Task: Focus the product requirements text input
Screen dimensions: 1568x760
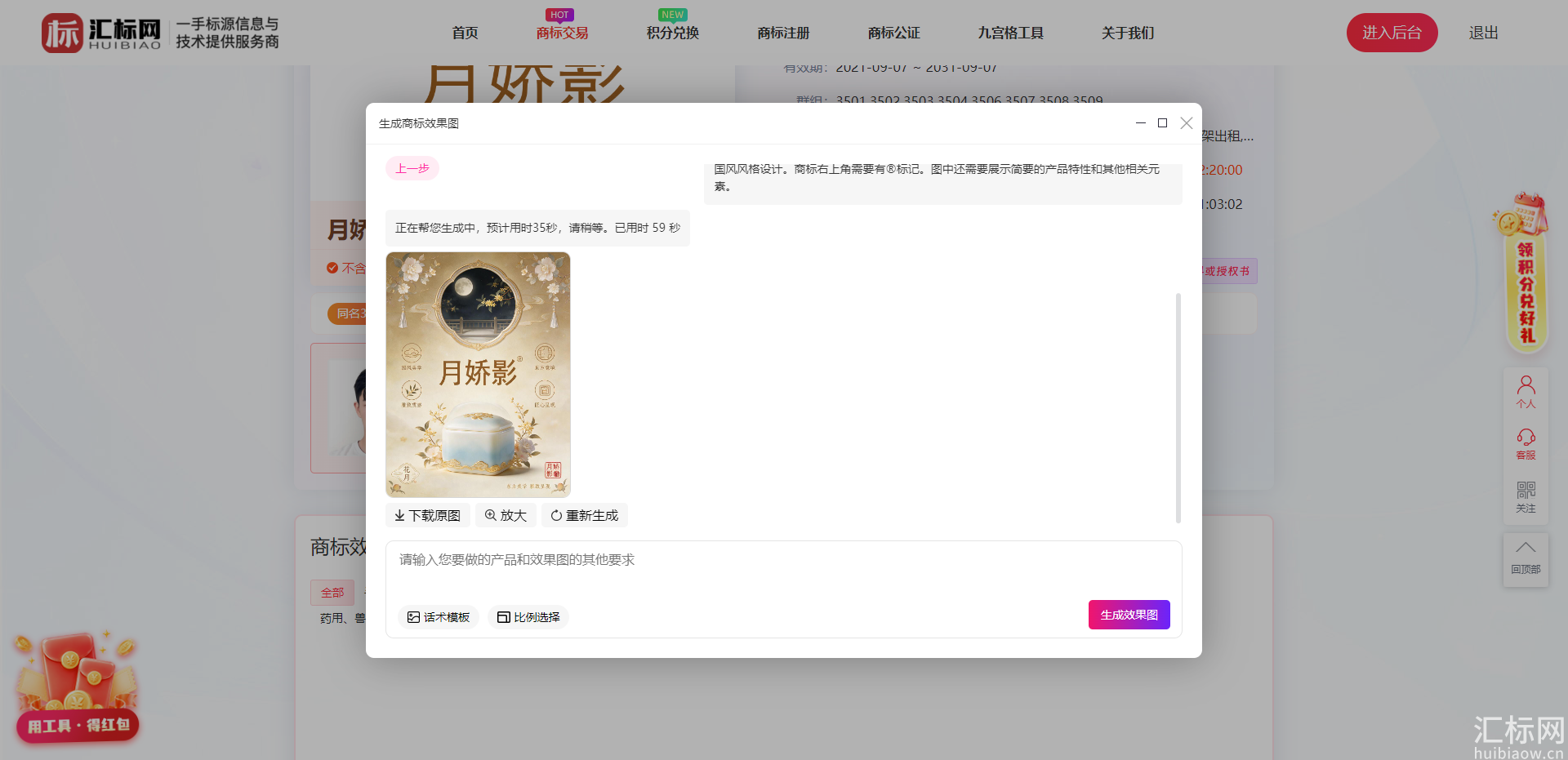Action: click(x=784, y=569)
